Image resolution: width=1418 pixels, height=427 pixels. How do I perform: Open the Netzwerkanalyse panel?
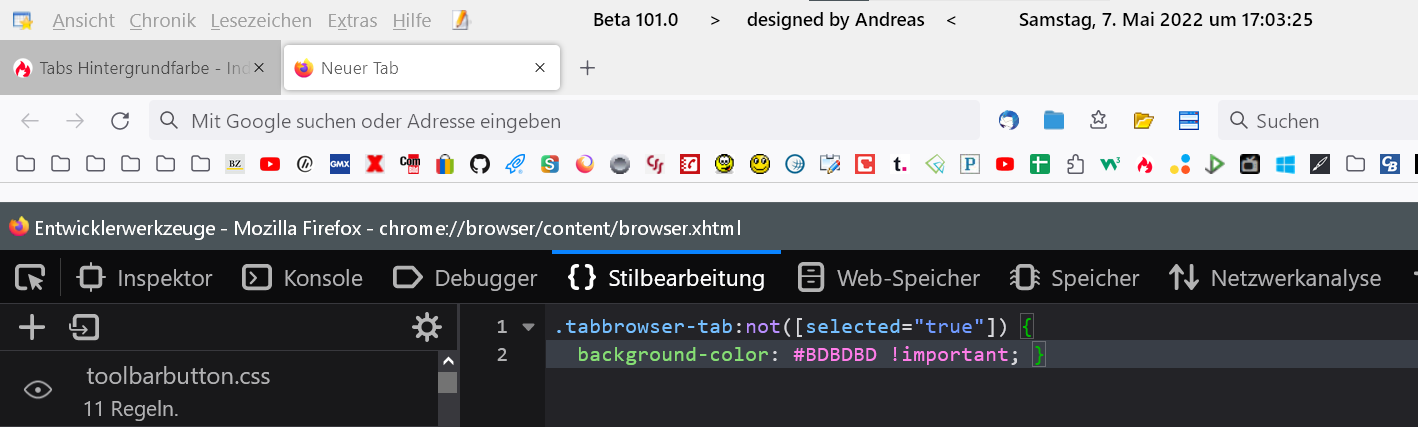pos(1275,278)
